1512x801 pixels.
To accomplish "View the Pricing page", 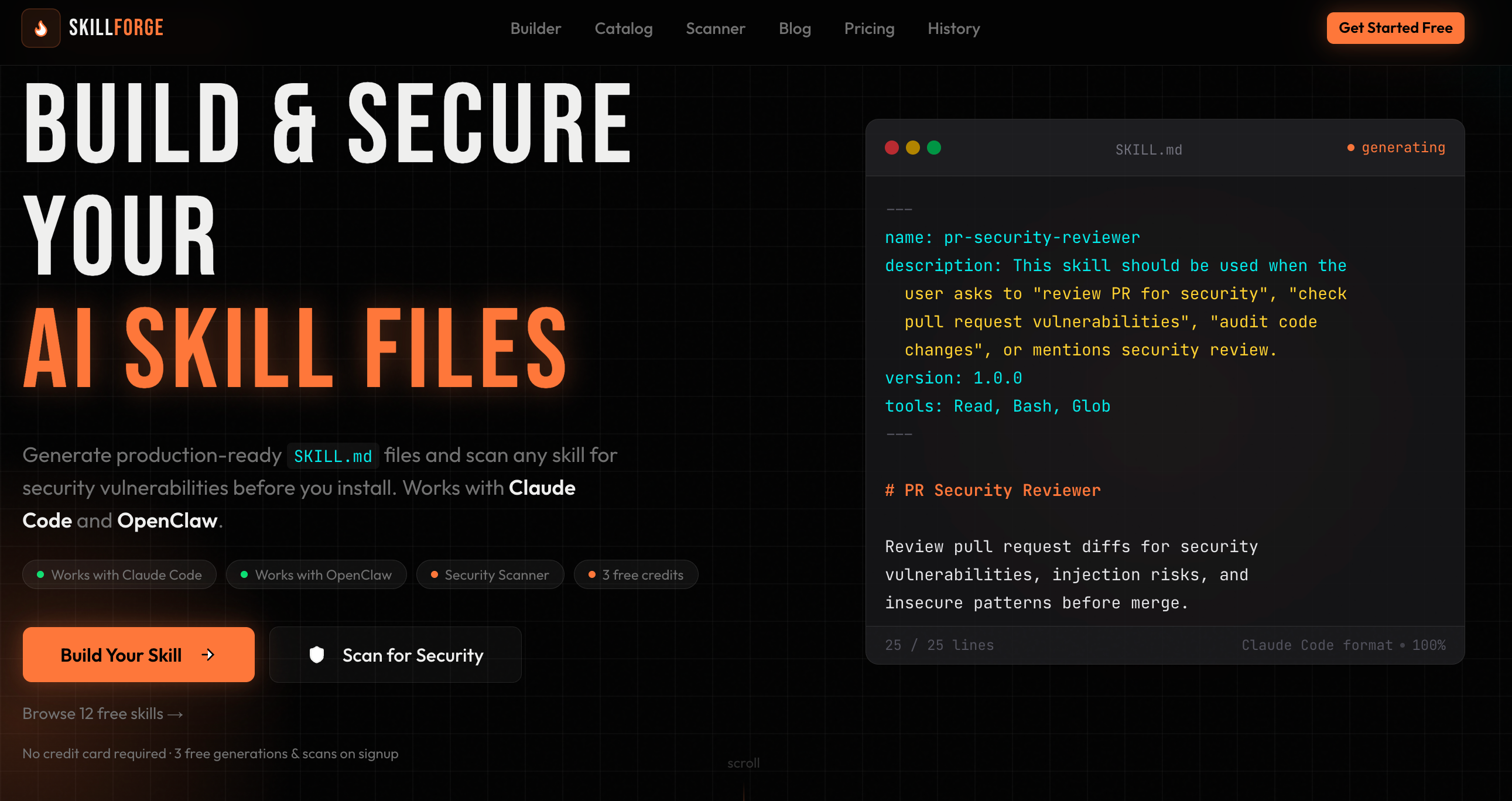I will pyautogui.click(x=868, y=28).
